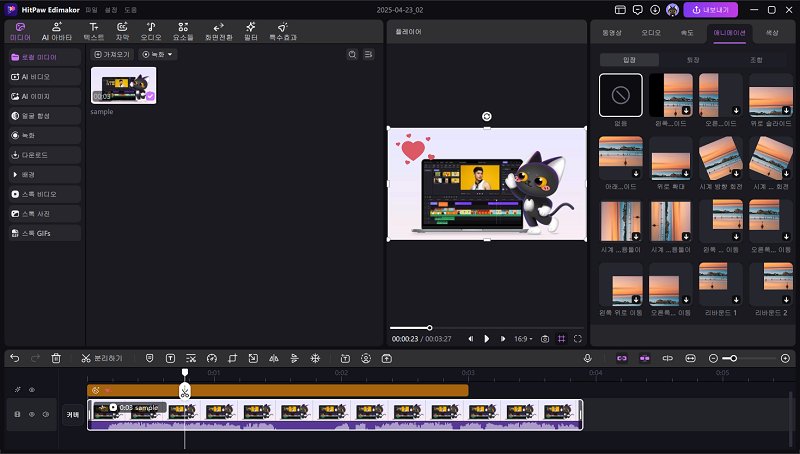Zoom in the timeline with plus icon
This screenshot has height=454, width=800.
785,359
